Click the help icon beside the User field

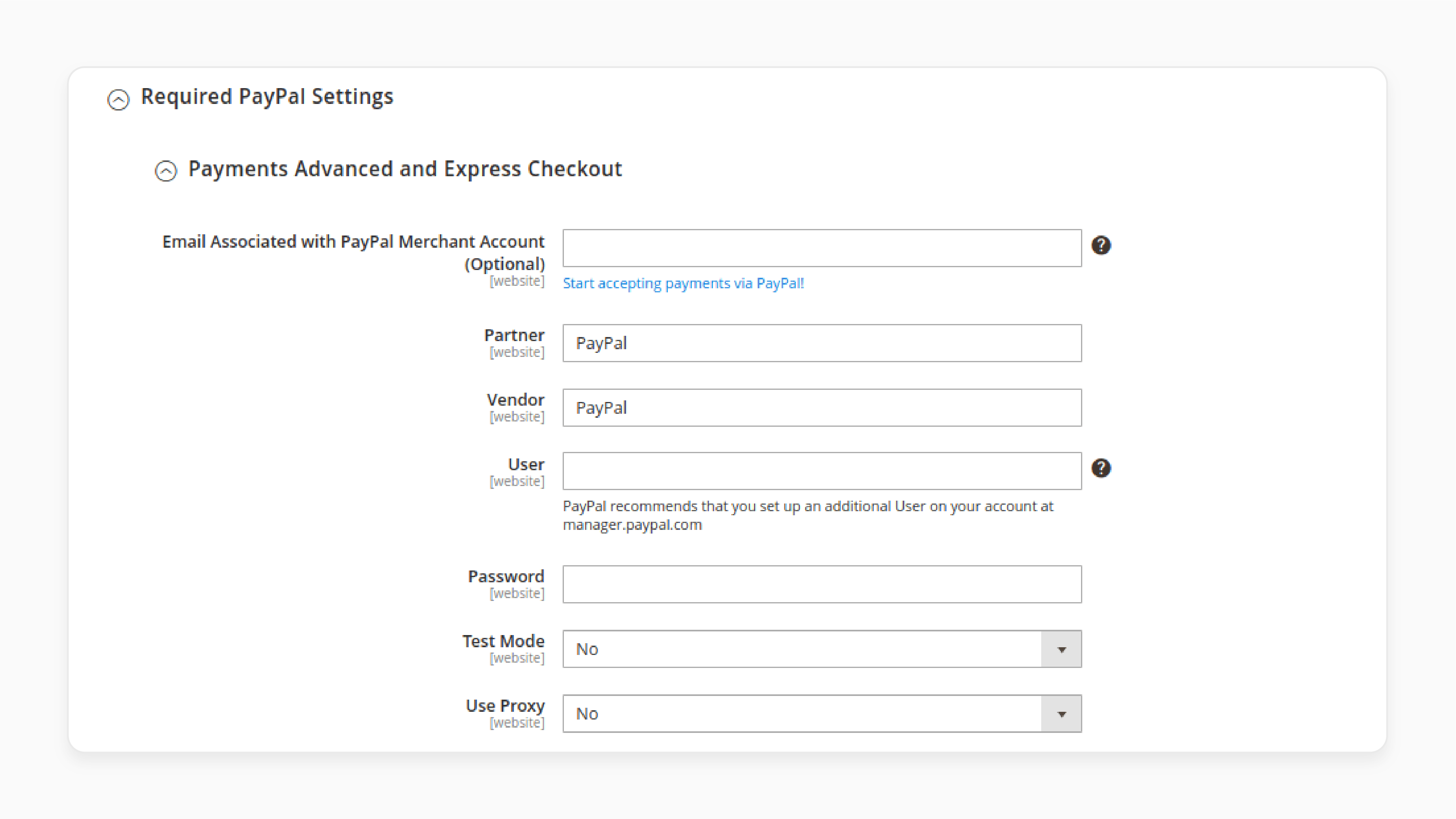[x=1101, y=468]
